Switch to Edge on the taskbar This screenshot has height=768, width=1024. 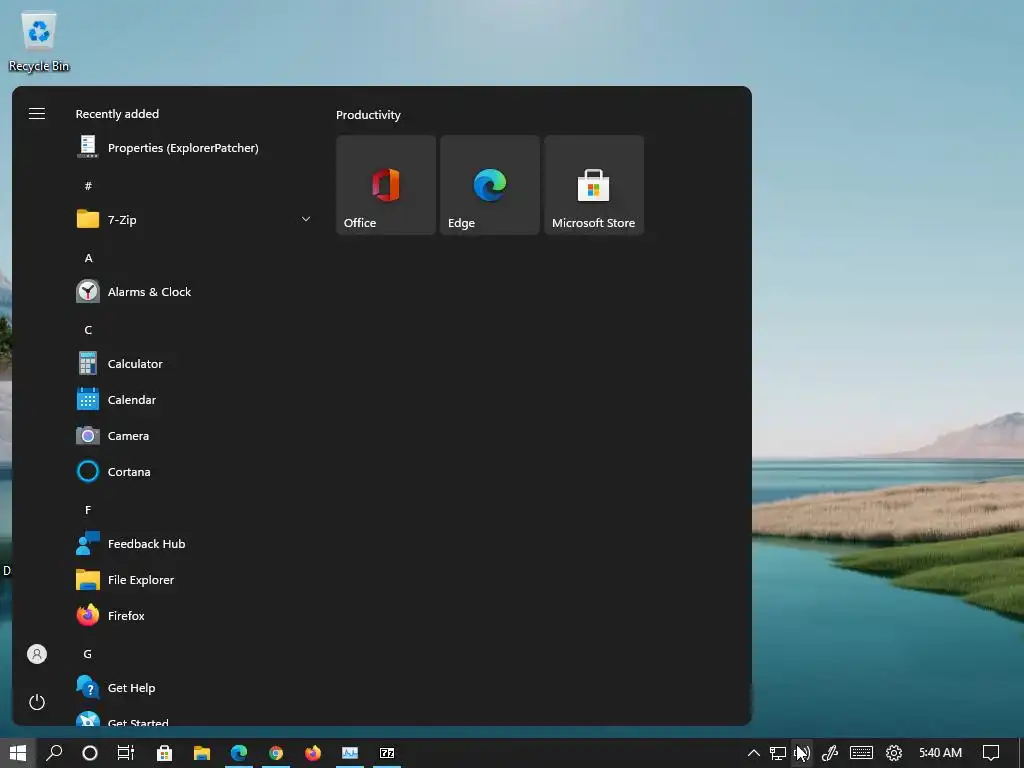pyautogui.click(x=239, y=753)
